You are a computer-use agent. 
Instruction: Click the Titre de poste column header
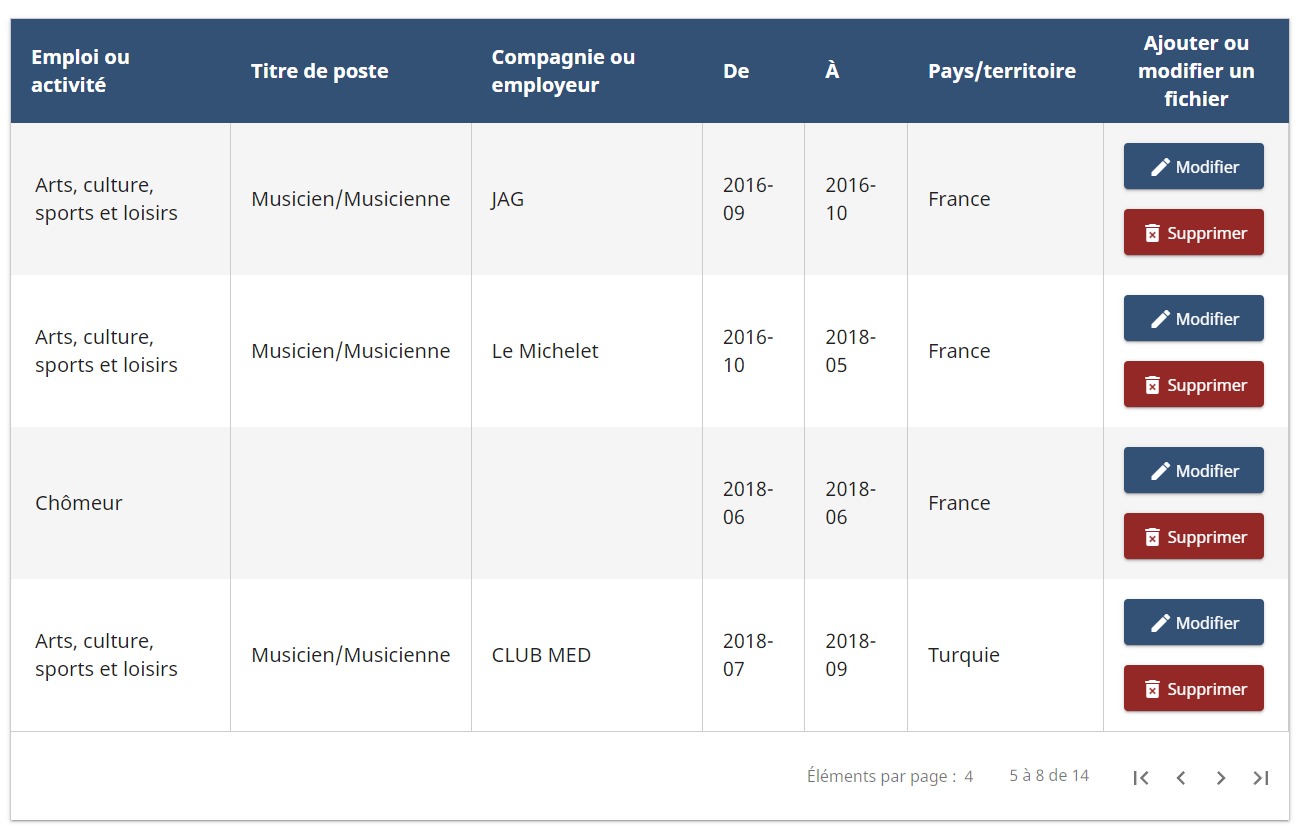320,71
